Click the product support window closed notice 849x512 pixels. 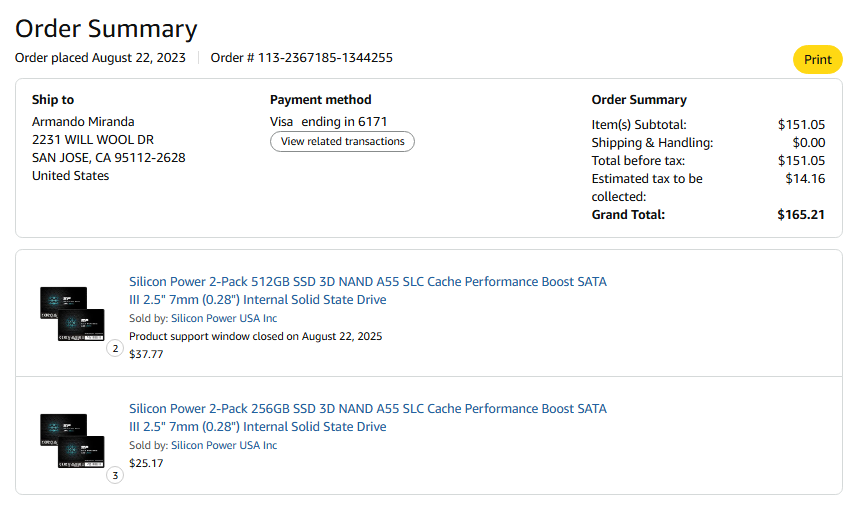(x=255, y=336)
